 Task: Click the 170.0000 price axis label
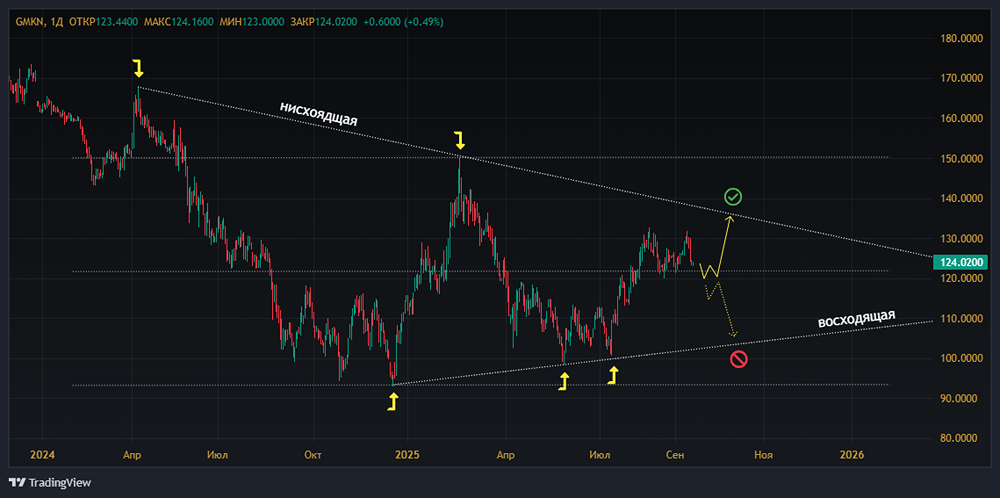(x=962, y=78)
